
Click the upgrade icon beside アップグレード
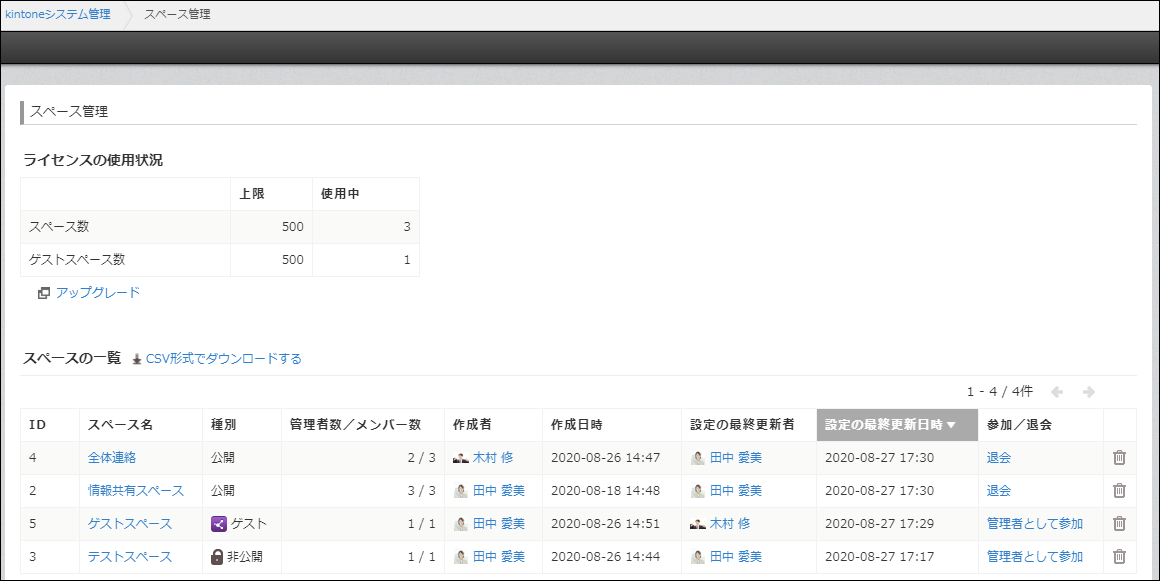[x=42, y=292]
